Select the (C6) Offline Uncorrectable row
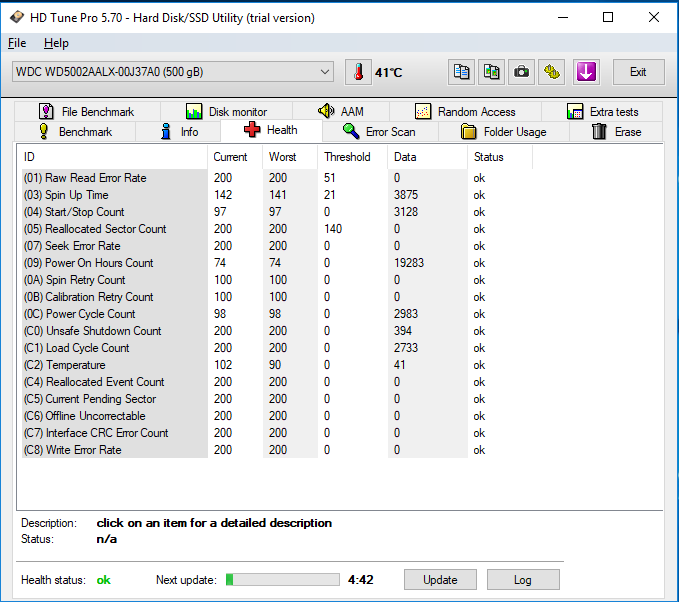The width and height of the screenshot is (679, 602). coord(277,416)
